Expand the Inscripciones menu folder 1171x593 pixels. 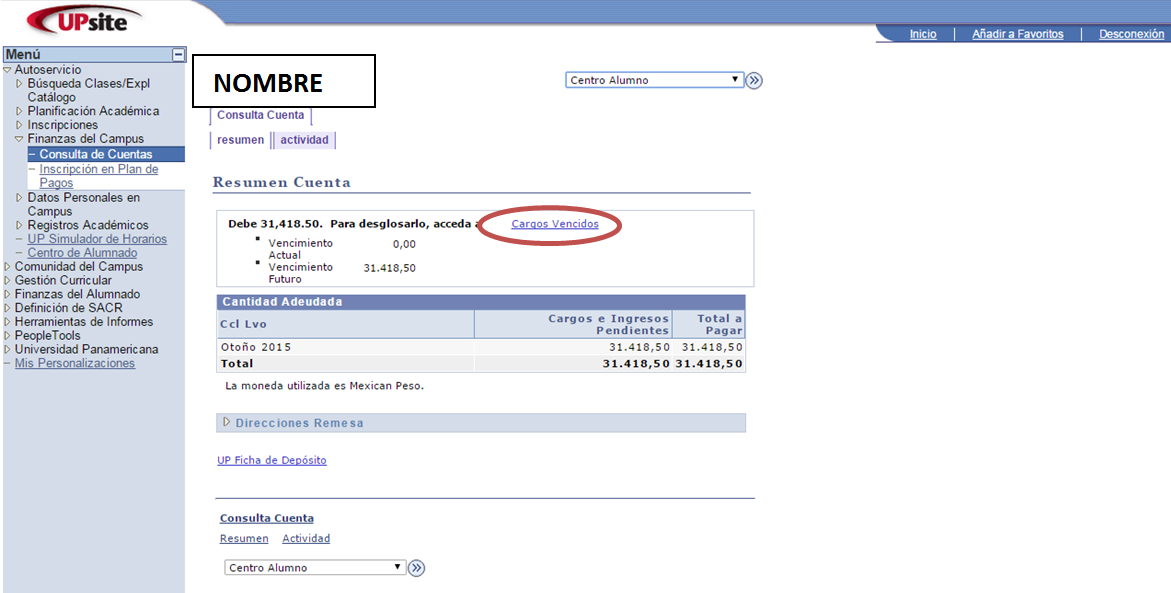point(19,125)
